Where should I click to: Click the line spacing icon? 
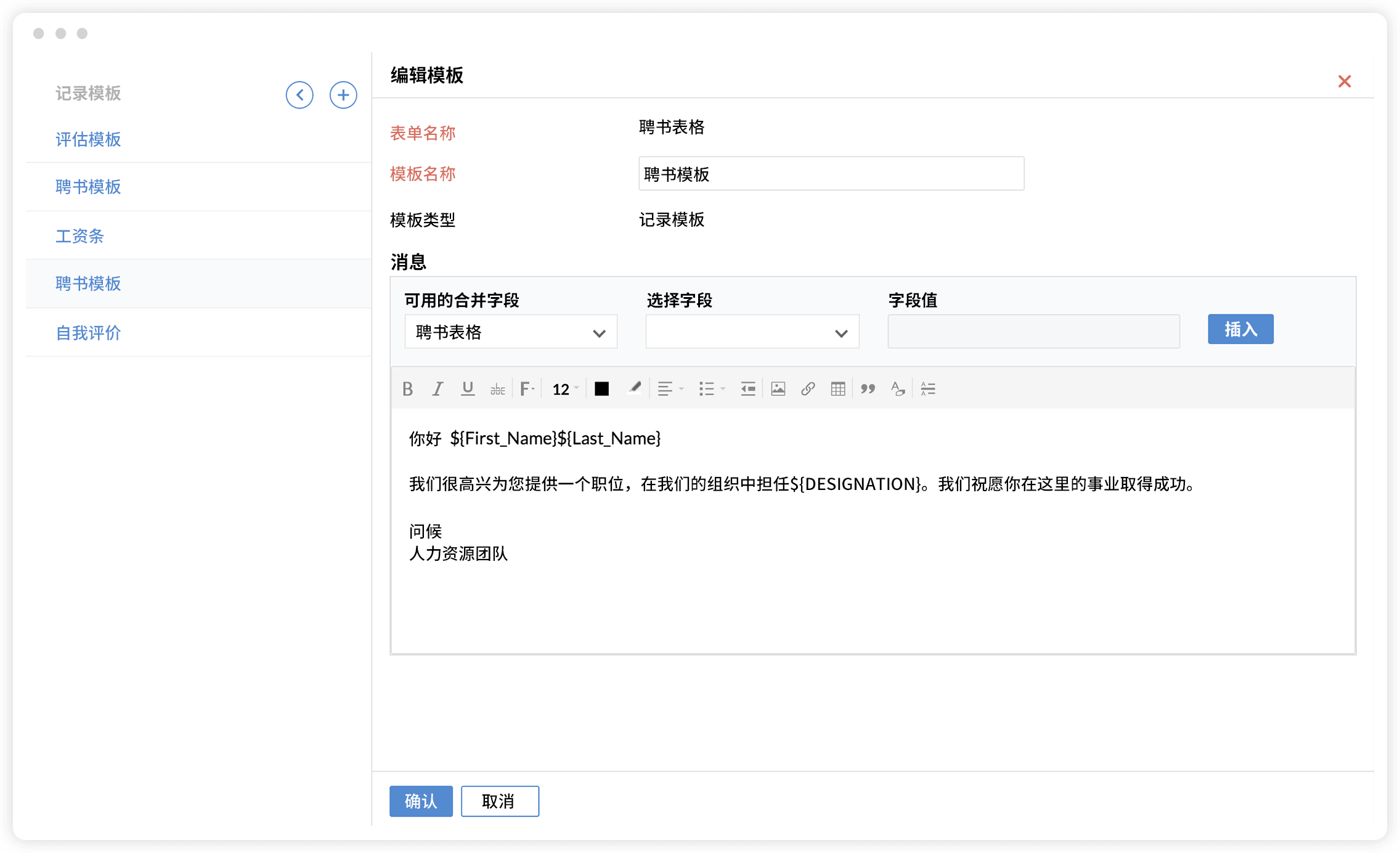[927, 389]
